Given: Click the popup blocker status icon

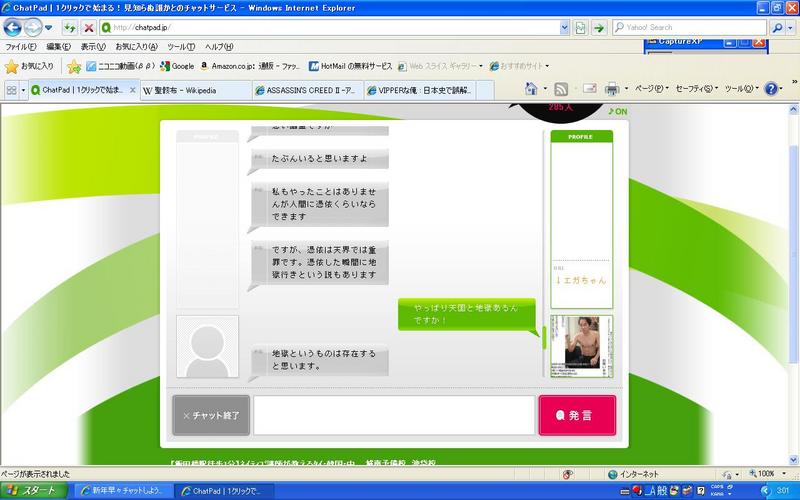Looking at the screenshot, I should coord(567,474).
